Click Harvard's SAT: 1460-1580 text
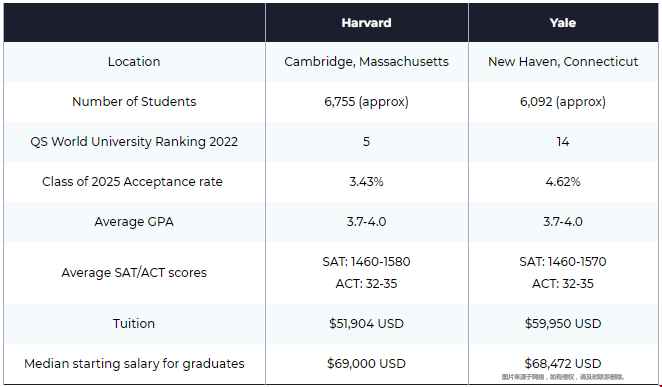This screenshot has height=387, width=662. point(366,262)
